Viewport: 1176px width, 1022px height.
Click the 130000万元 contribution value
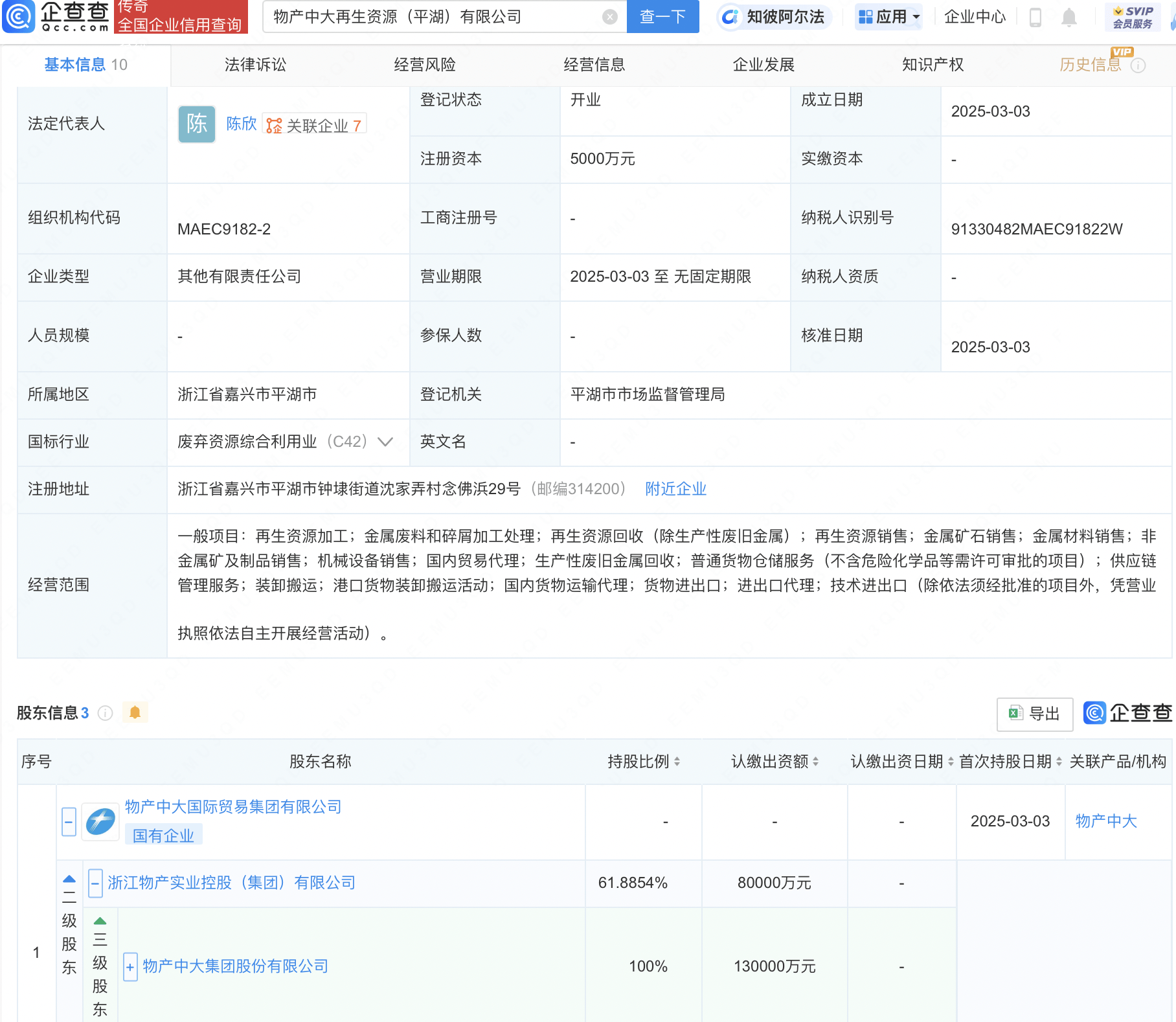click(775, 966)
